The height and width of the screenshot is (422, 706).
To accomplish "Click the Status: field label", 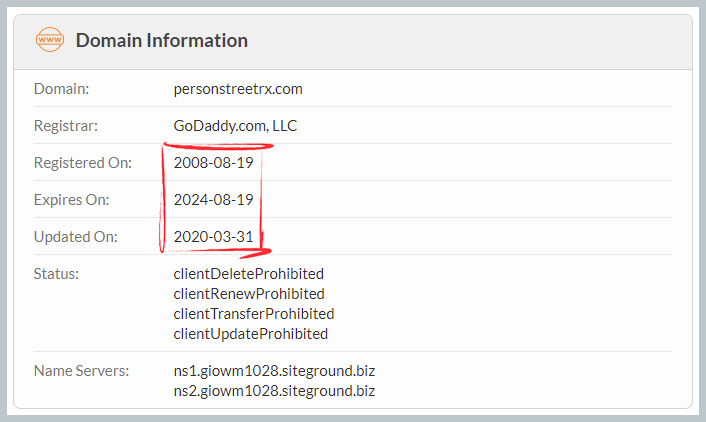I will (x=56, y=274).
